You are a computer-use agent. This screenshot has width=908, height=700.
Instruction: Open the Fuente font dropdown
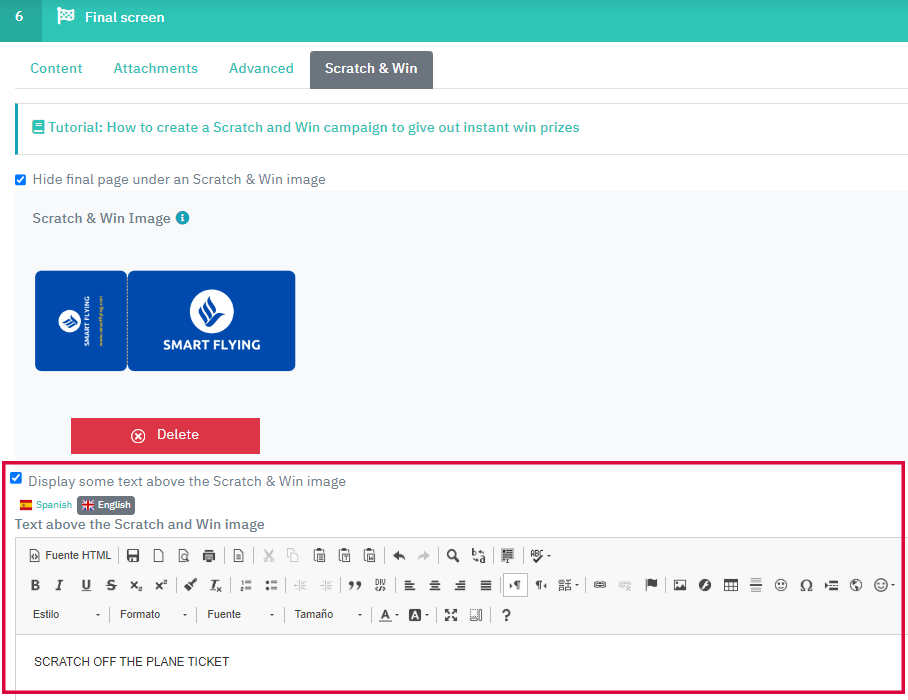click(x=240, y=614)
